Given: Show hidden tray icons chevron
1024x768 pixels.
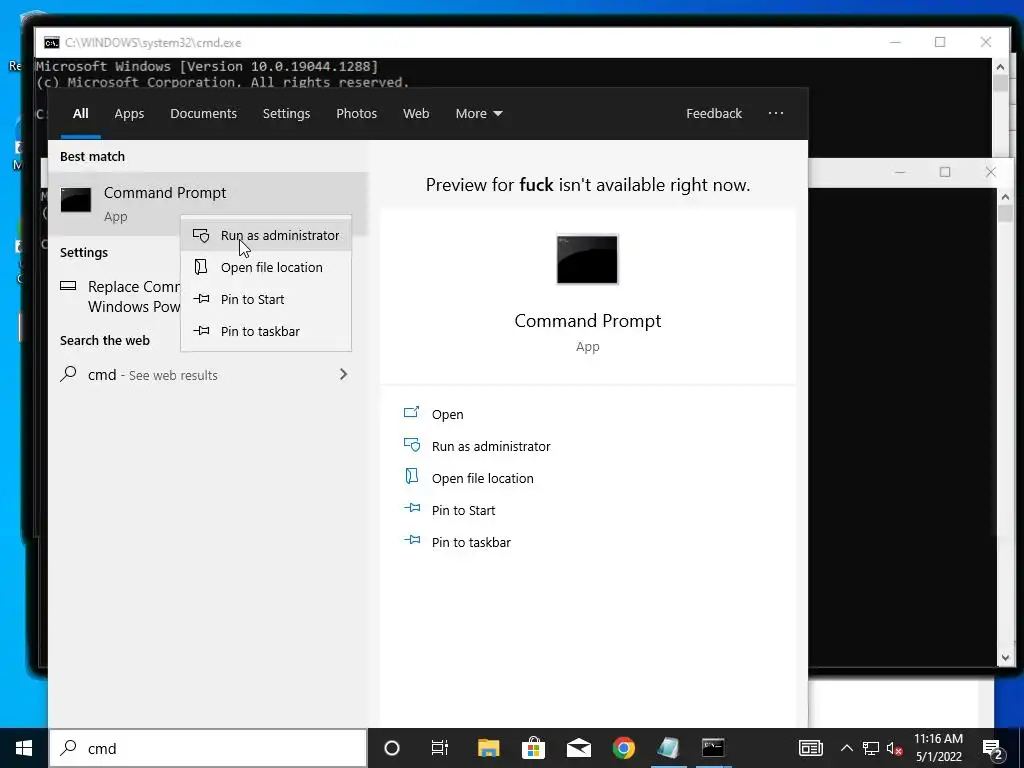Looking at the screenshot, I should (x=846, y=748).
